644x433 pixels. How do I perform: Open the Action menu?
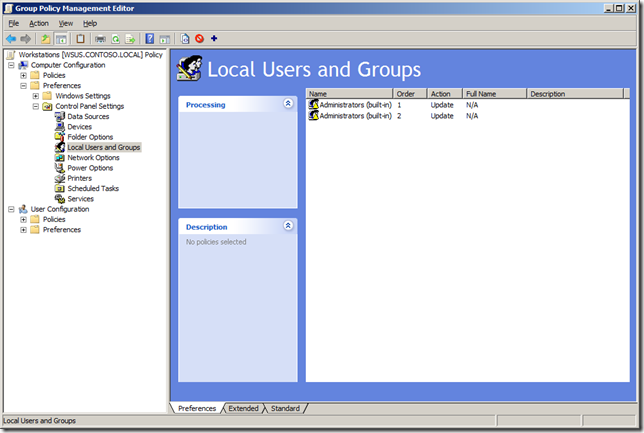pos(38,23)
